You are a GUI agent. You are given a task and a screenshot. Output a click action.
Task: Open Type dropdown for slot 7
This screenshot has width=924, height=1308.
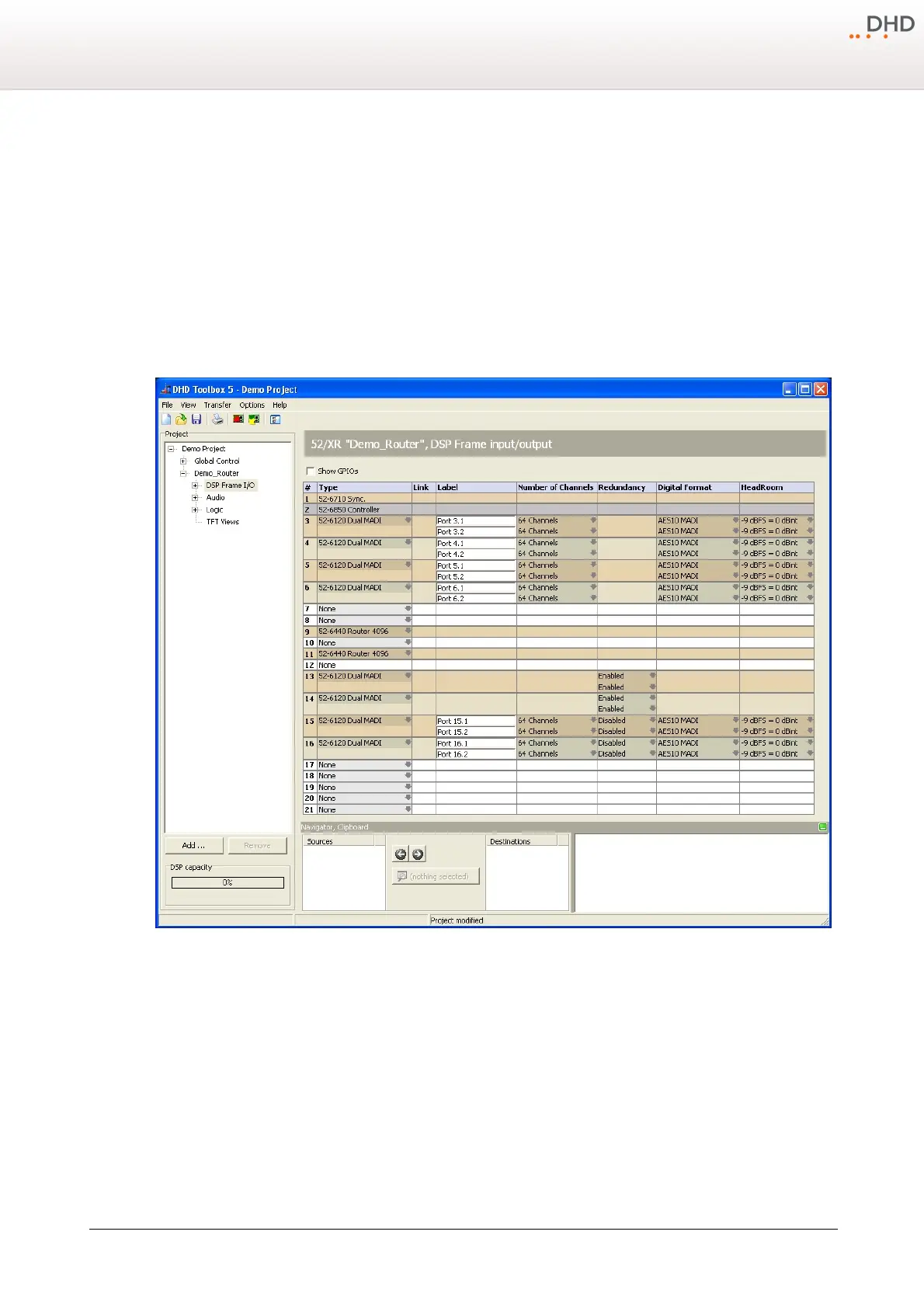(408, 609)
